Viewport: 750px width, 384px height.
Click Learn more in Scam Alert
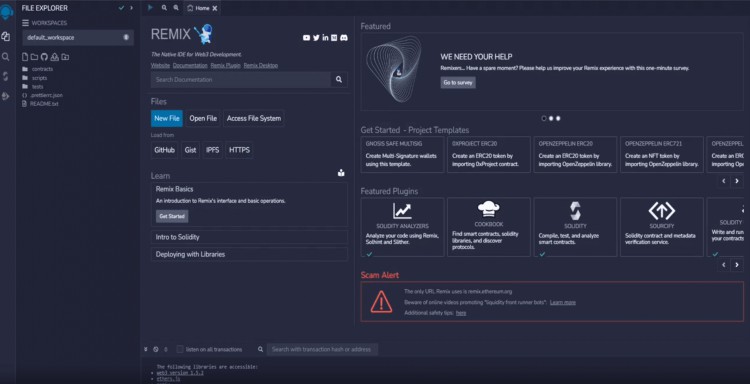tap(562, 303)
